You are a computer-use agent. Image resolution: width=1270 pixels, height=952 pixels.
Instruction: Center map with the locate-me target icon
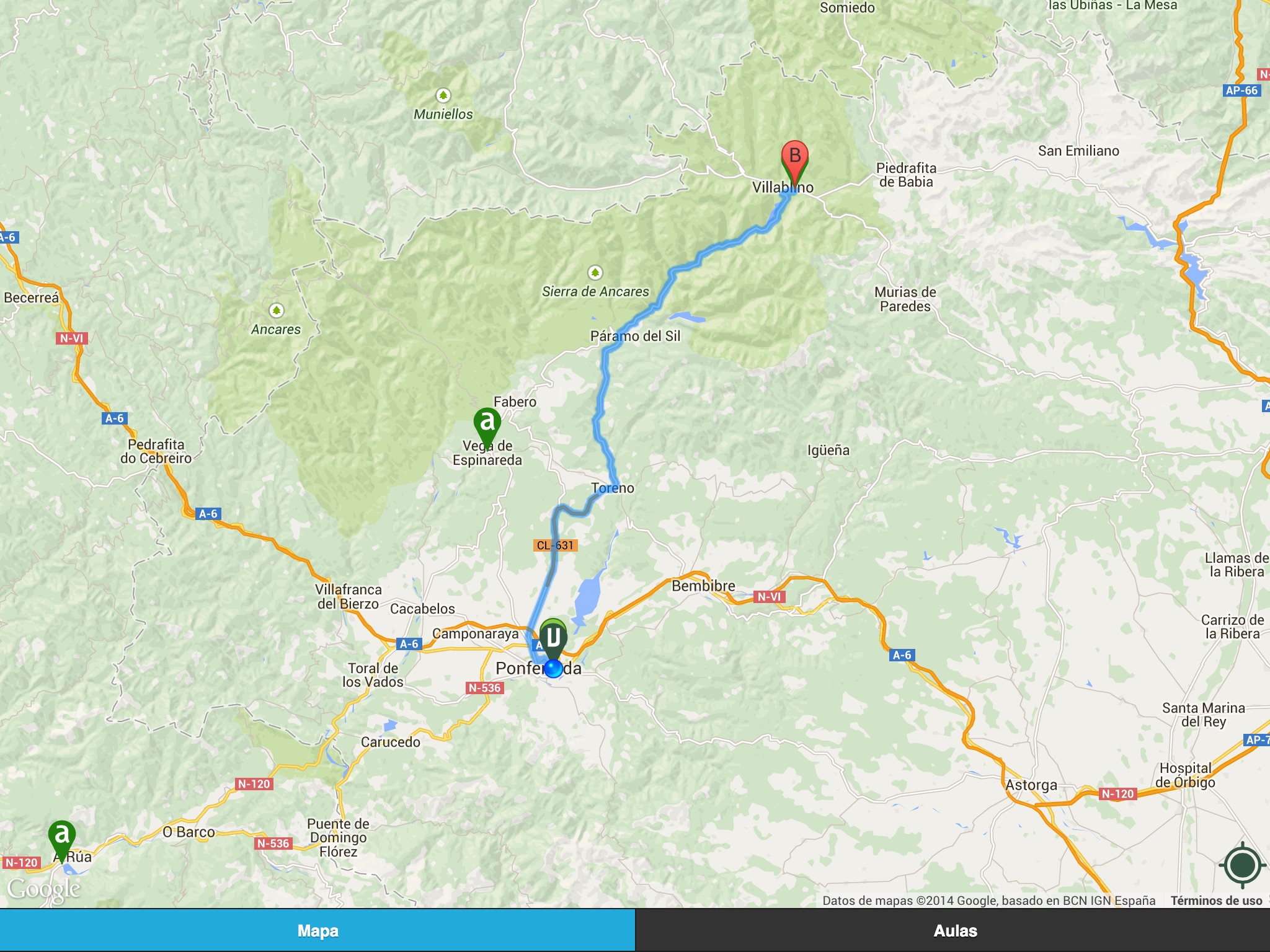coord(1242,865)
